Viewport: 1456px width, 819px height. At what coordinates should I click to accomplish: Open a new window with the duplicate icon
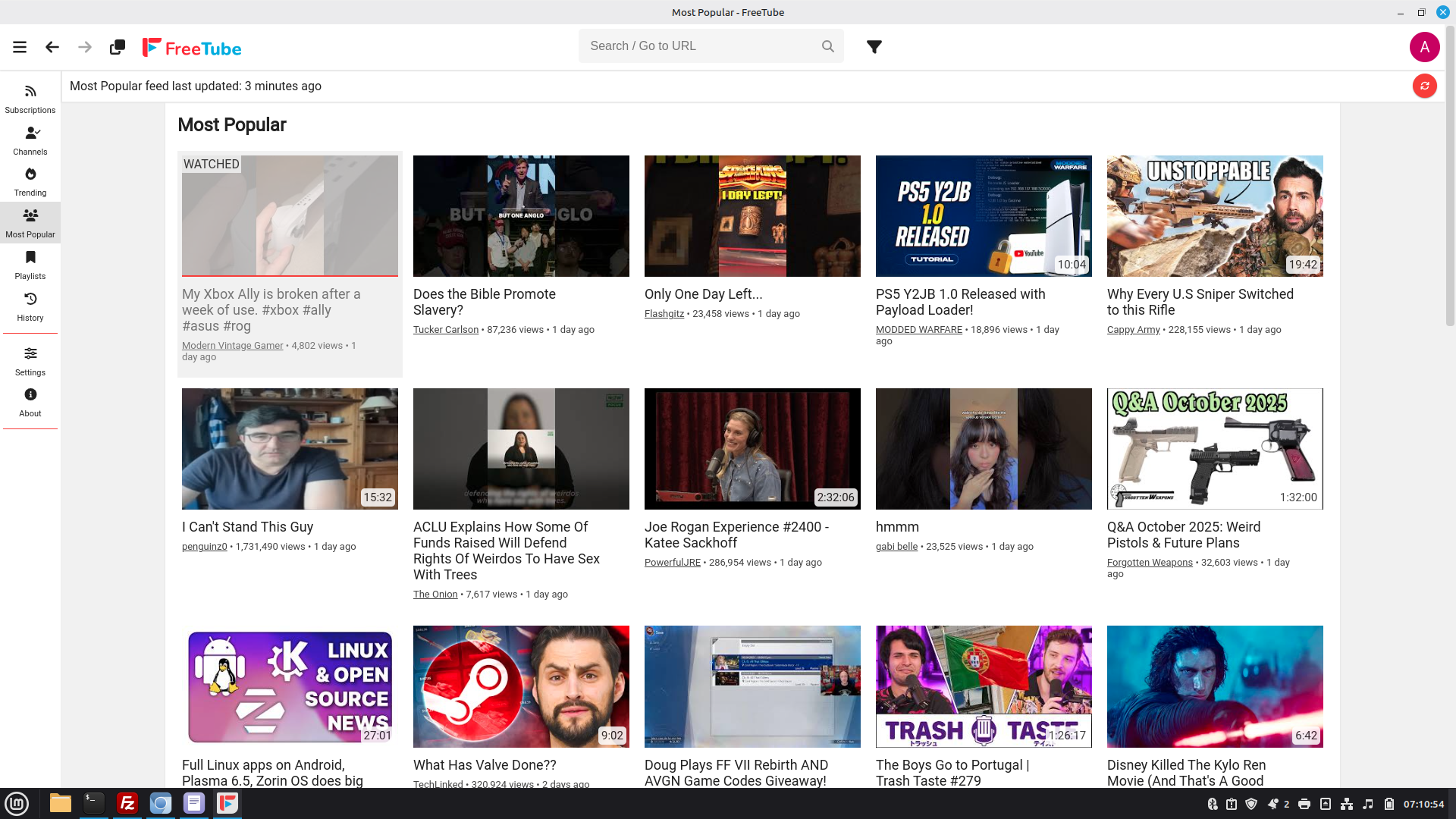tap(118, 47)
